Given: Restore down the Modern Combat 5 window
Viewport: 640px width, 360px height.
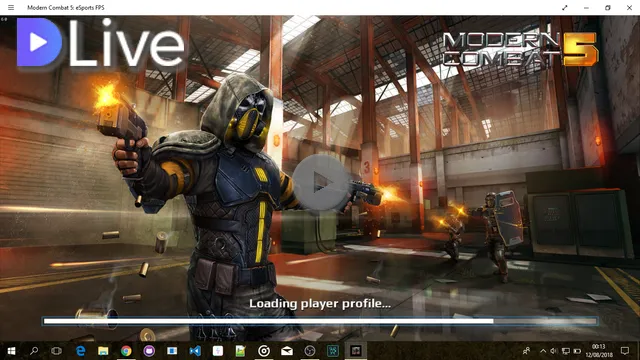Looking at the screenshot, I should pyautogui.click(x=608, y=7).
